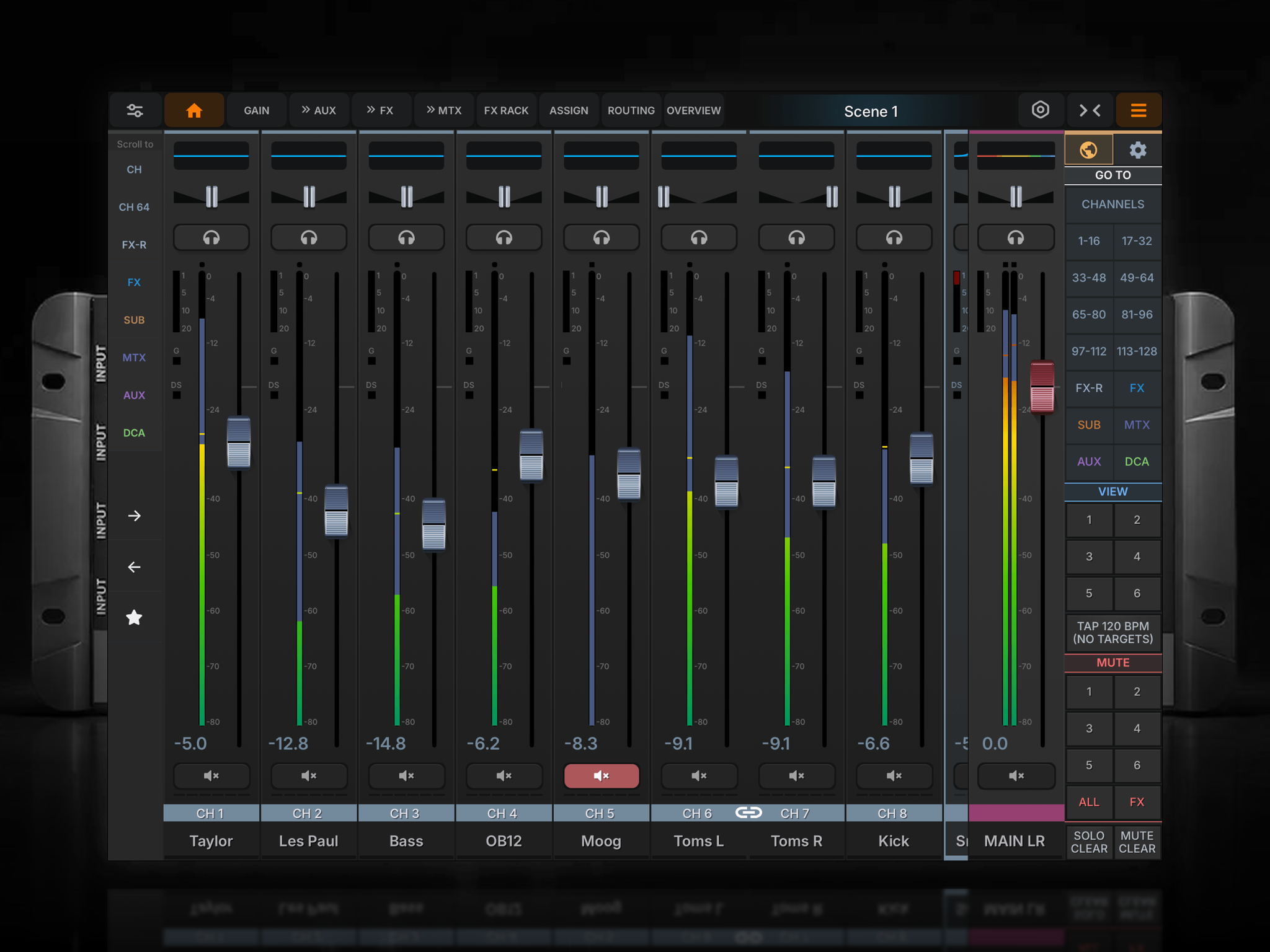Mute the Taylor channel
Screen dimensions: 1270x952
(211, 775)
